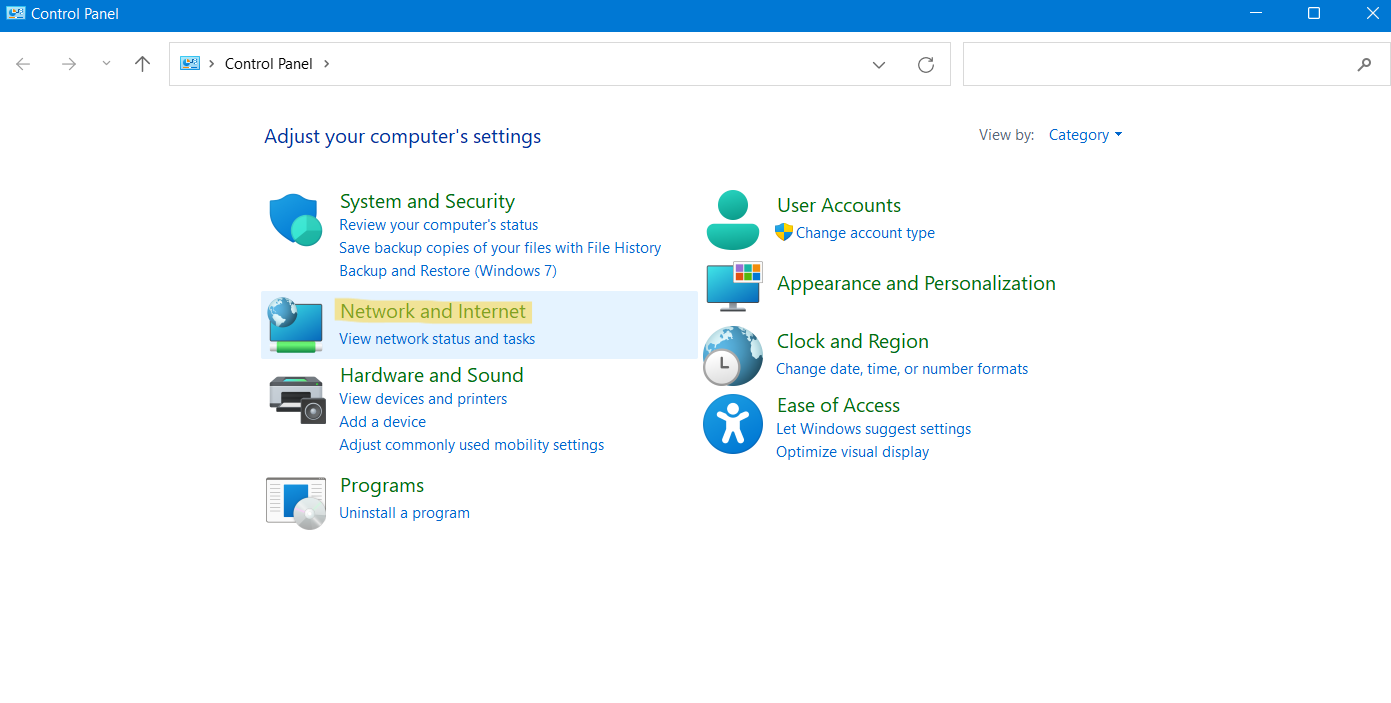The image size is (1391, 703).
Task: Open the recent locations dropdown arrow
Action: click(x=106, y=64)
